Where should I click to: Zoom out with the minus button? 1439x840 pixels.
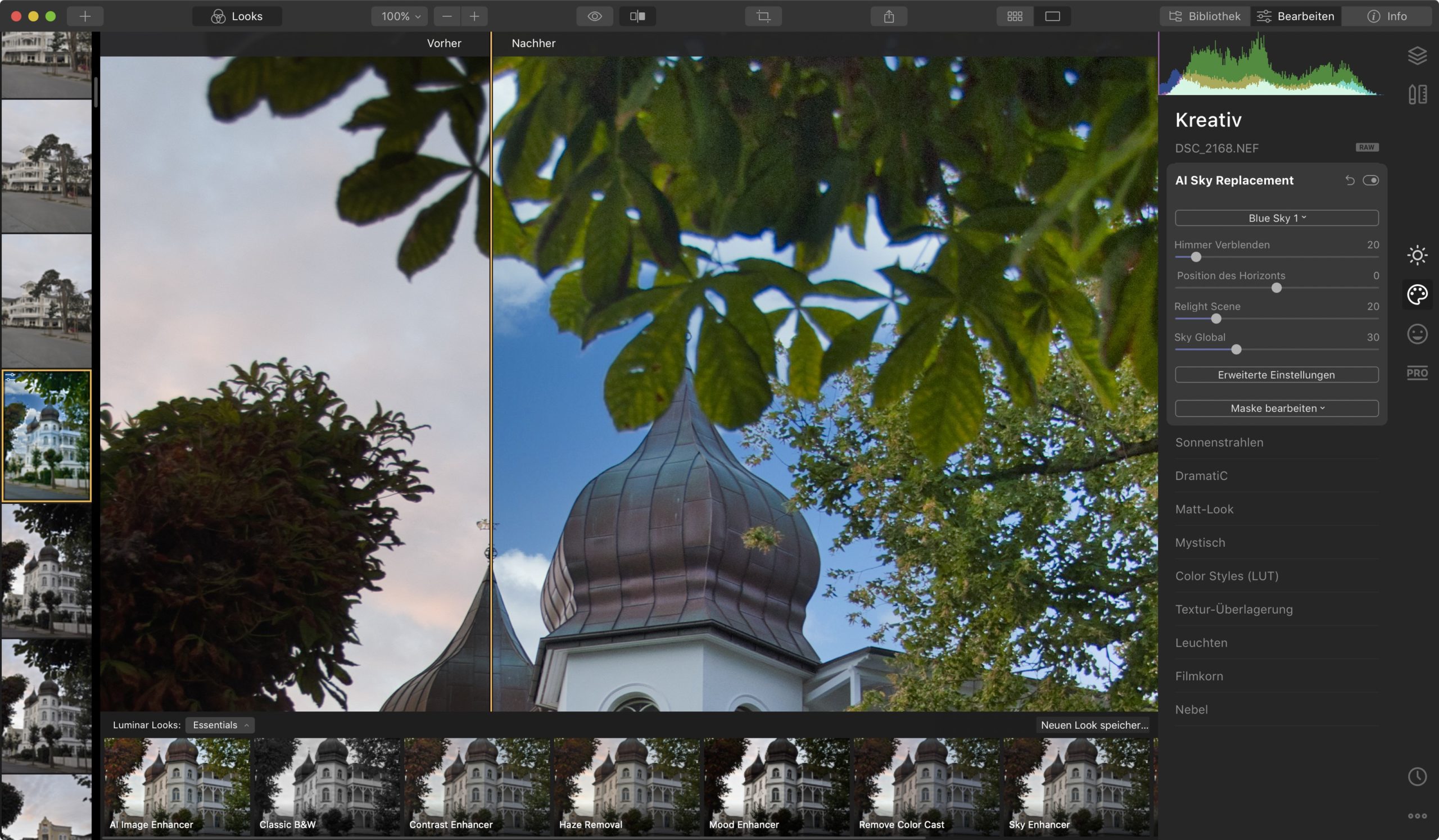tap(447, 16)
